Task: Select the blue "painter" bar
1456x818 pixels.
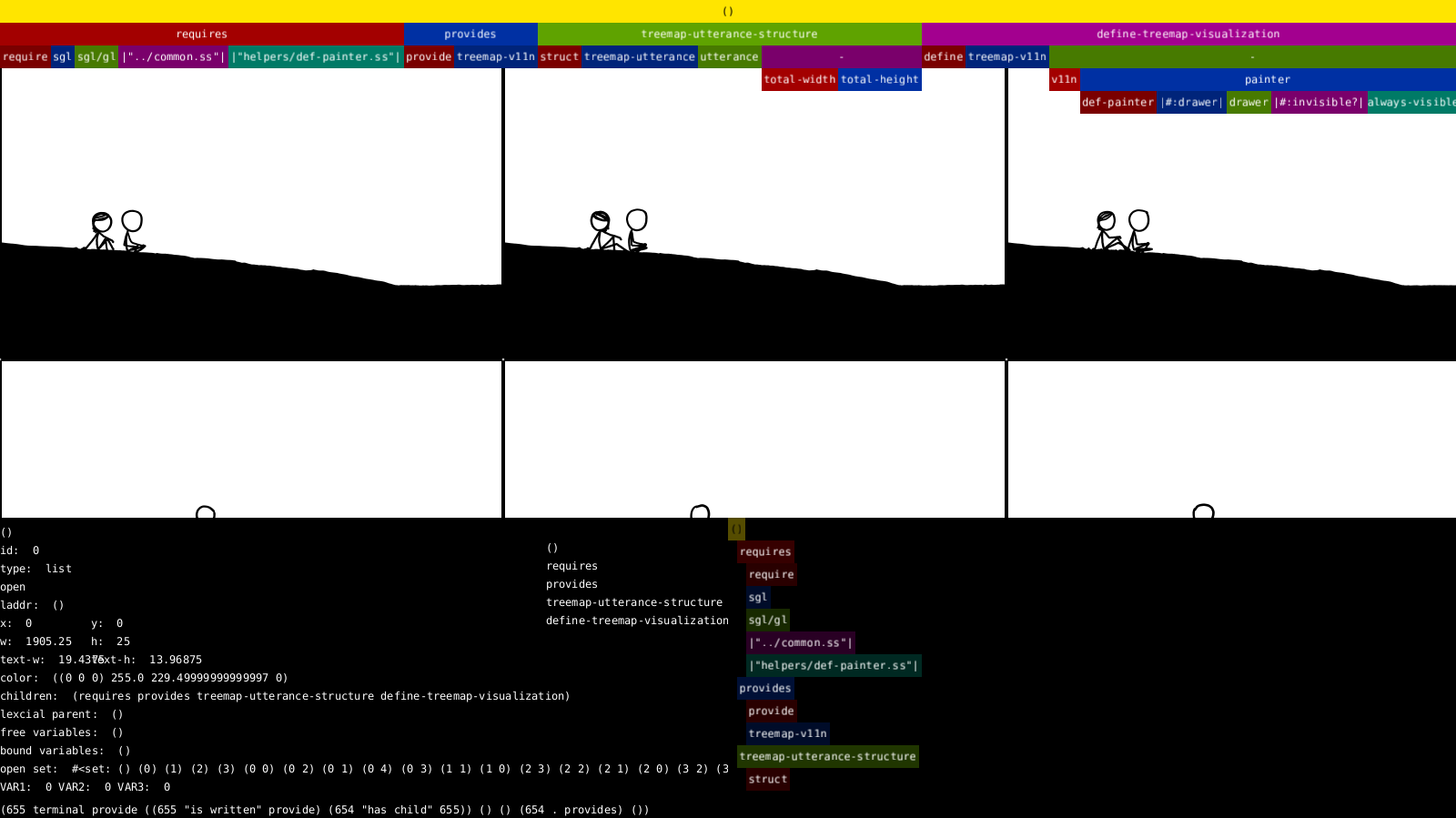Action: [x=1267, y=79]
